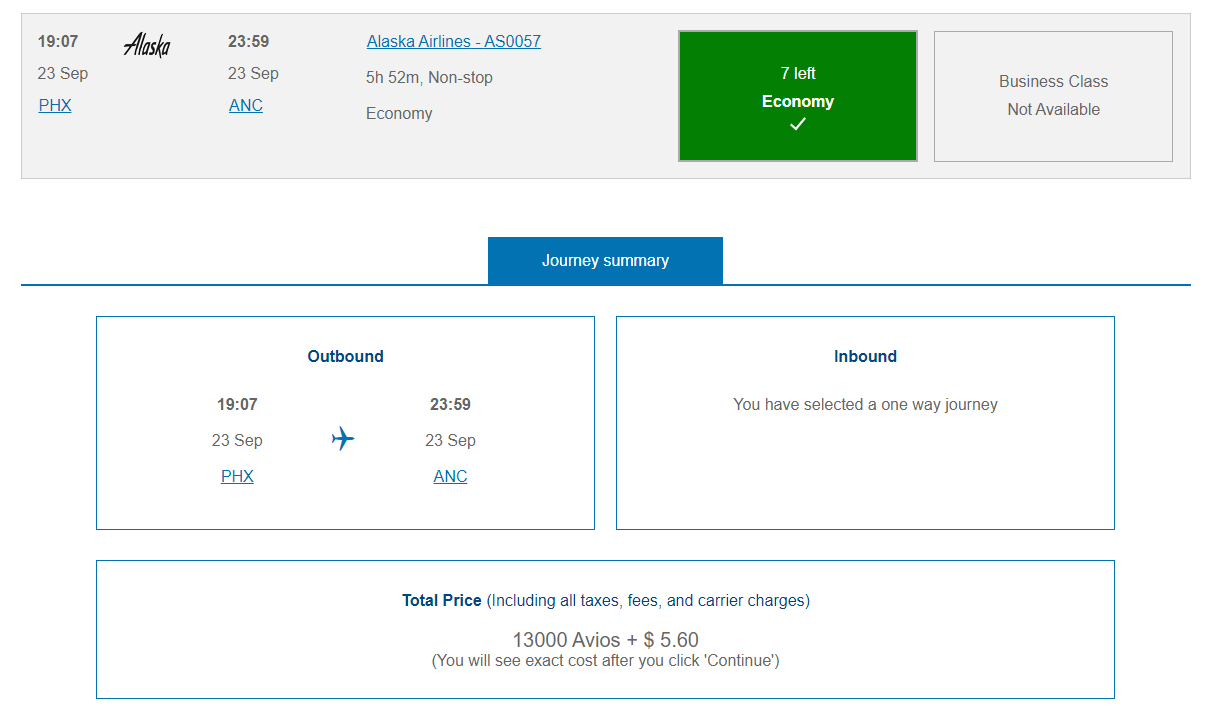Click the ANC arrival airport link at top
The image size is (1207, 714).
245,104
